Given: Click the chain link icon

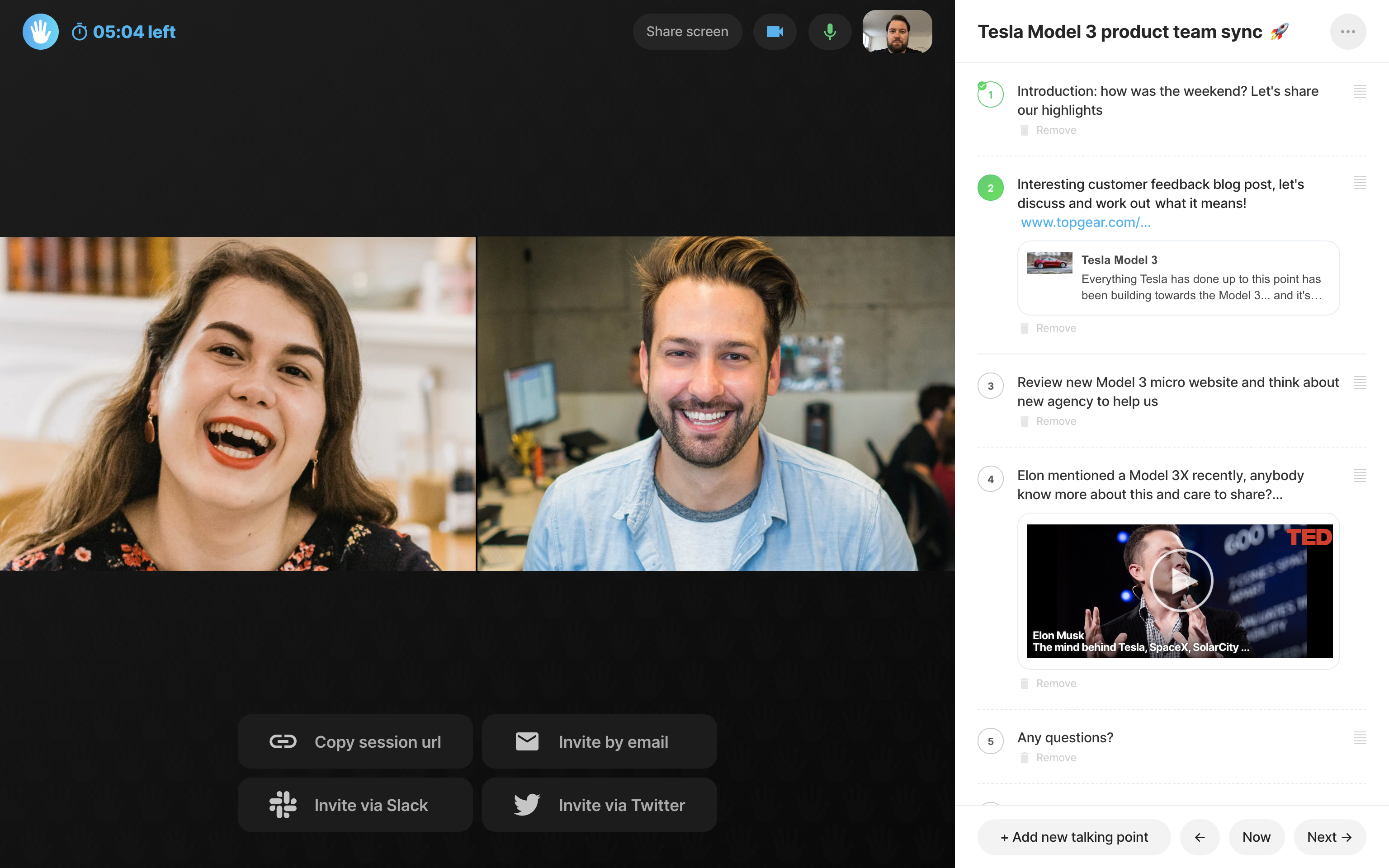Looking at the screenshot, I should coord(283,742).
